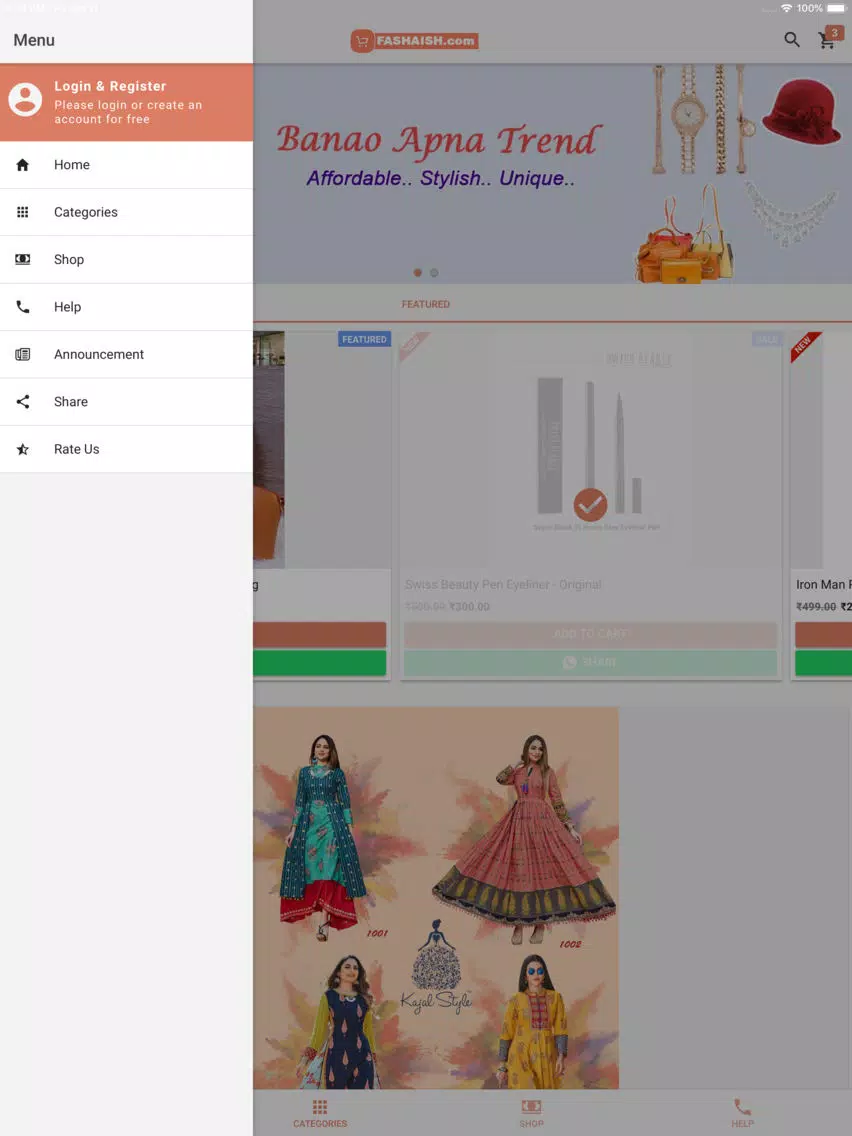The height and width of the screenshot is (1136, 852).
Task: Click the Announcement newspaper icon
Action: 22,354
